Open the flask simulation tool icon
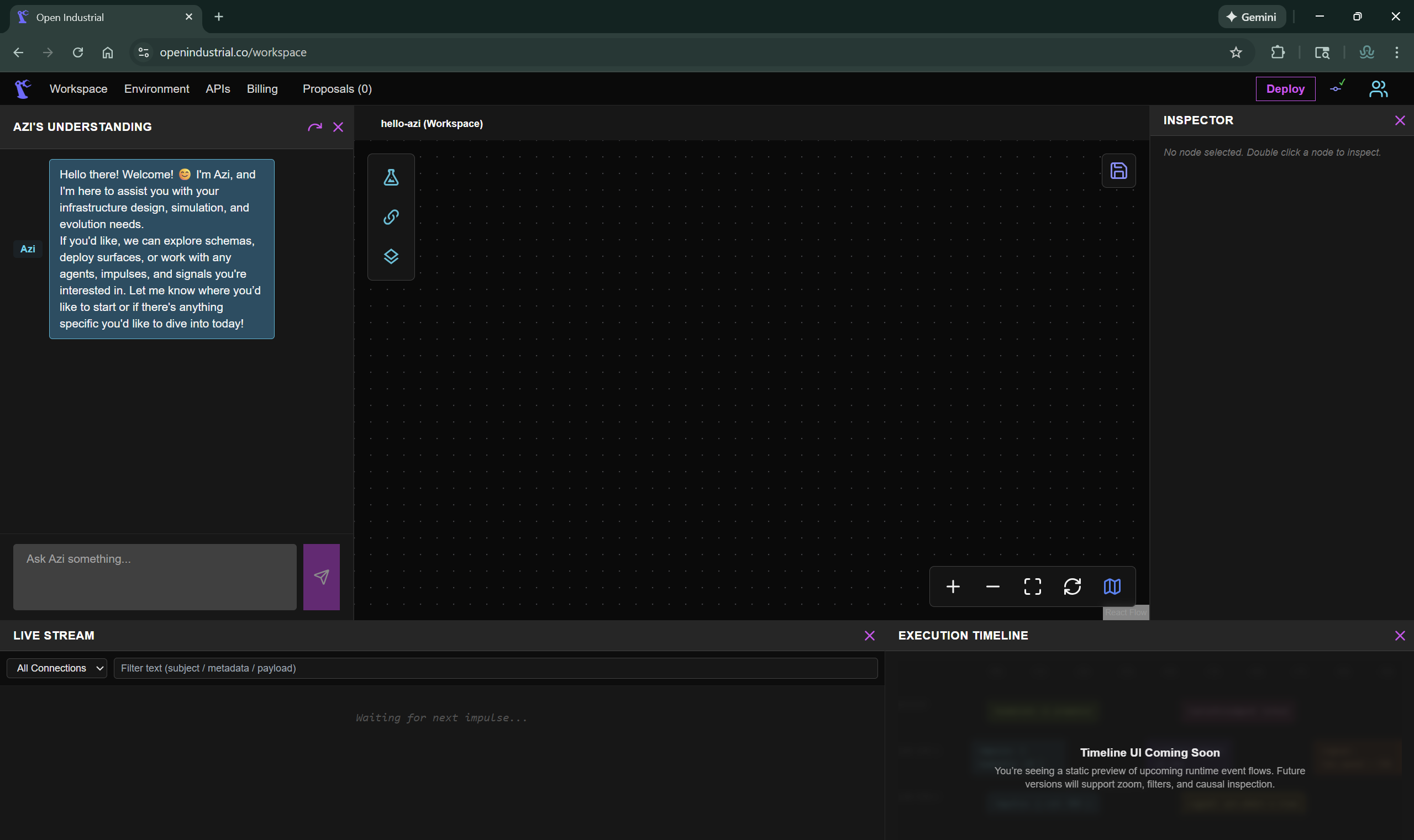The height and width of the screenshot is (840, 1414). (391, 177)
